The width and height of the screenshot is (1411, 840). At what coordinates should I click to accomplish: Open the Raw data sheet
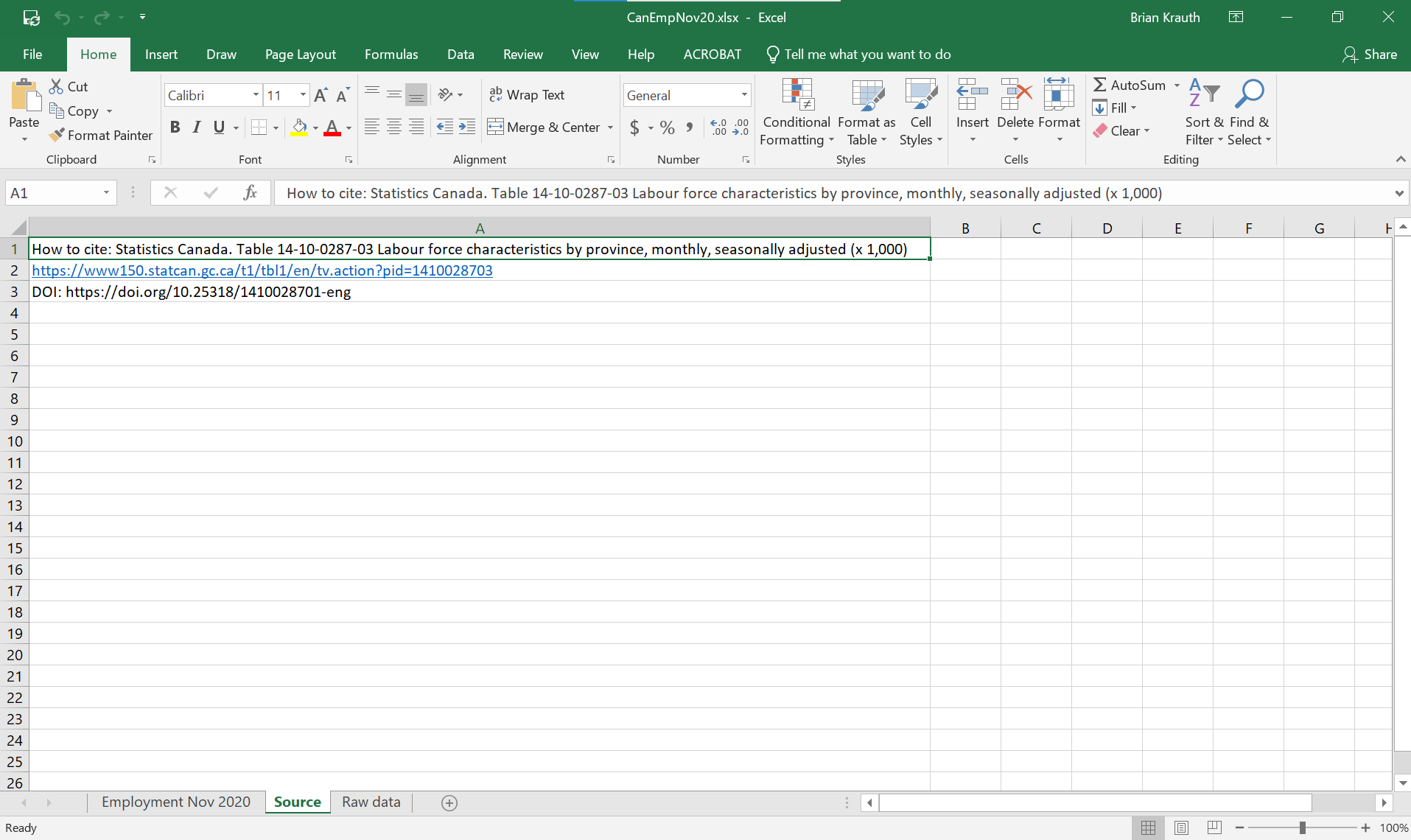click(371, 802)
